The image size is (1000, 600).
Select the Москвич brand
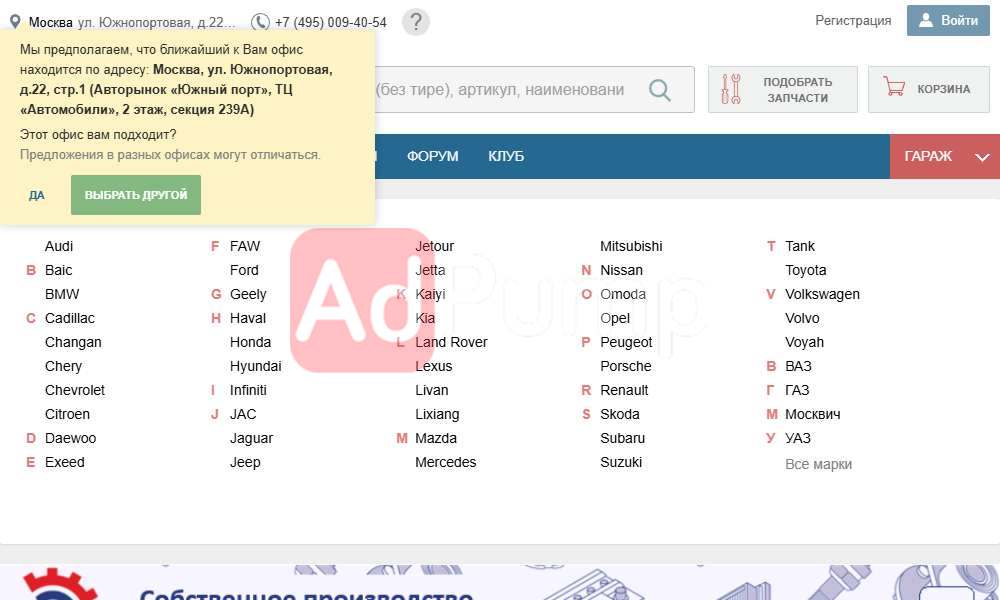pos(812,414)
